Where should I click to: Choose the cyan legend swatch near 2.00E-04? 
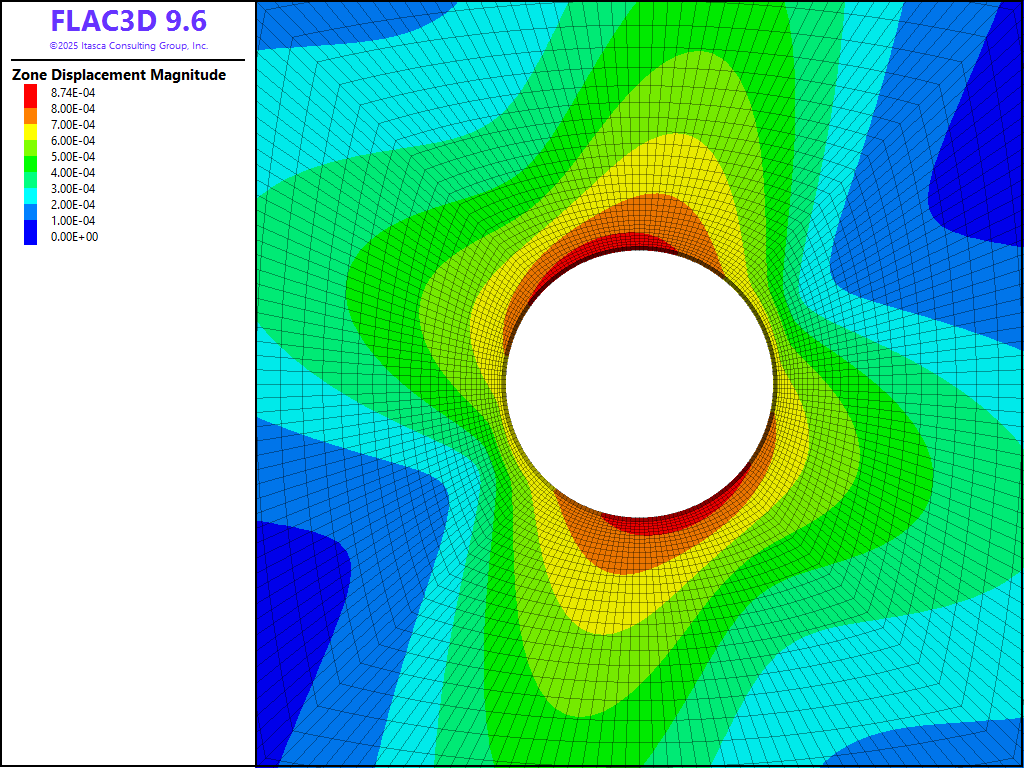tap(31, 196)
